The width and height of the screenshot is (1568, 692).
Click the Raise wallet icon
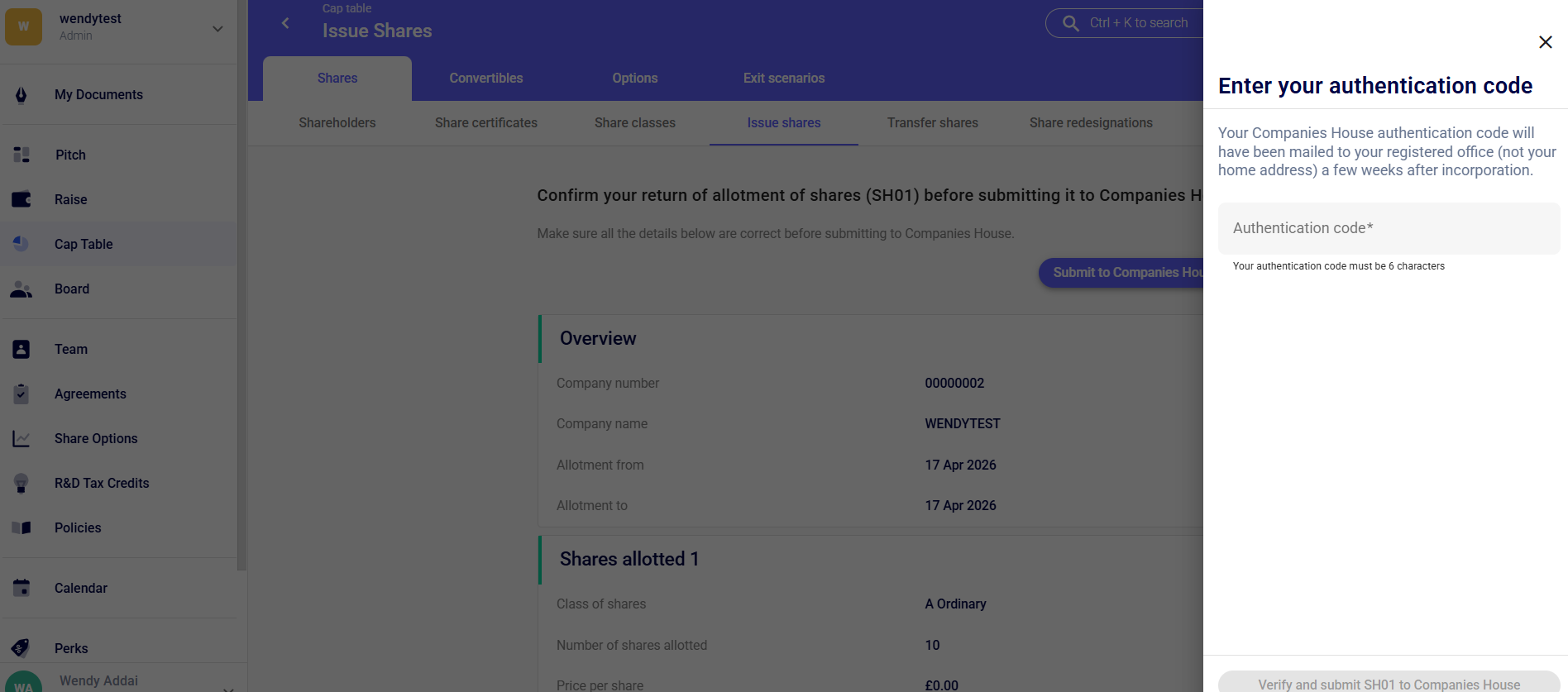pos(22,199)
